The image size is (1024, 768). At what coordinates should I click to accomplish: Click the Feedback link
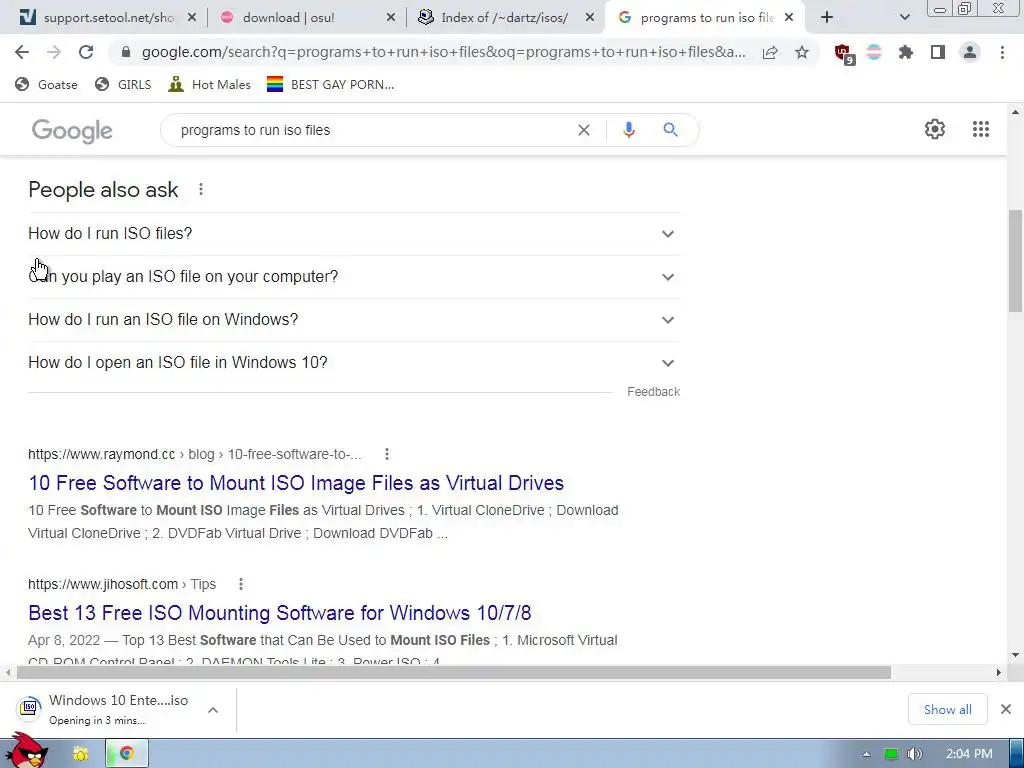[x=653, y=392]
